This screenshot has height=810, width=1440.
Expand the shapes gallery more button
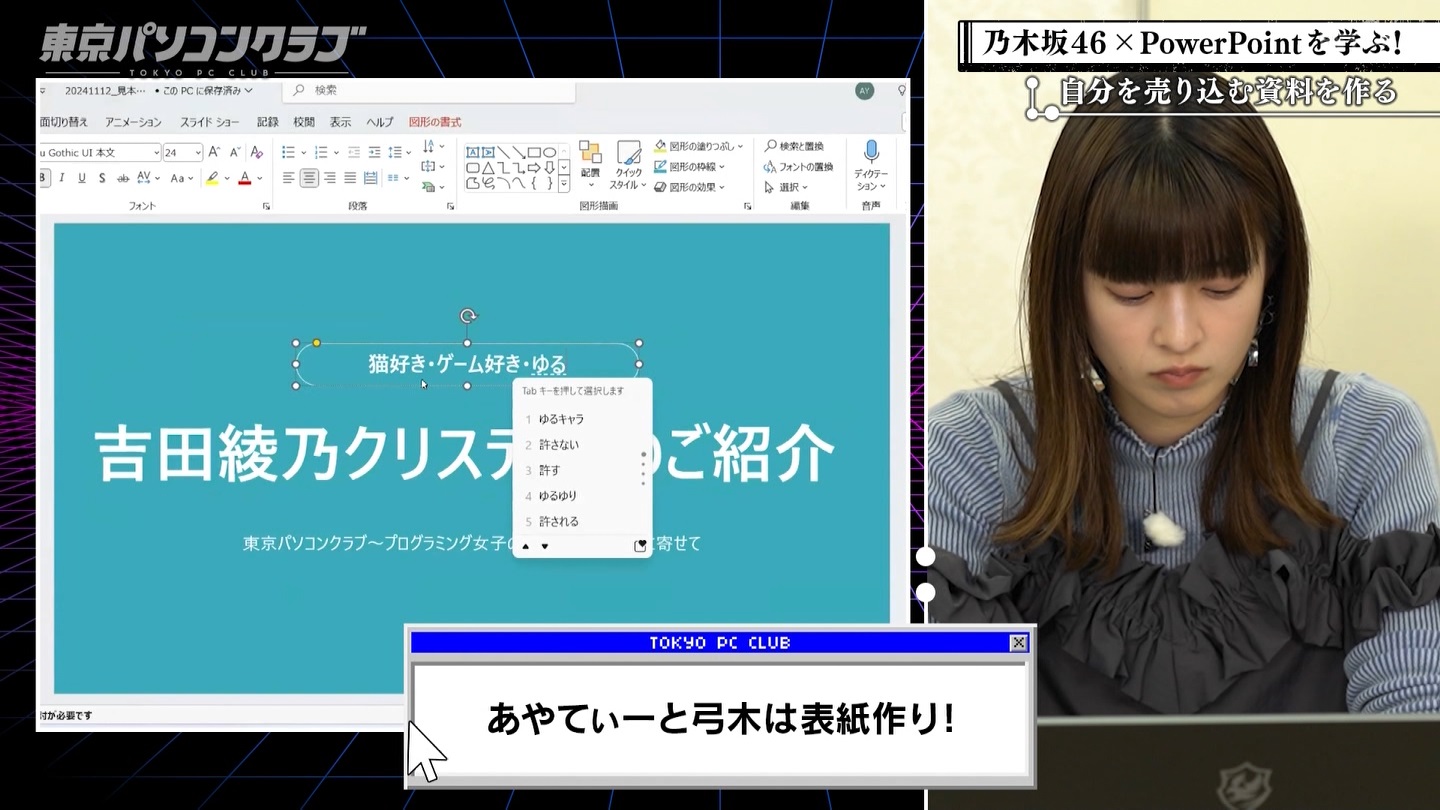(564, 183)
